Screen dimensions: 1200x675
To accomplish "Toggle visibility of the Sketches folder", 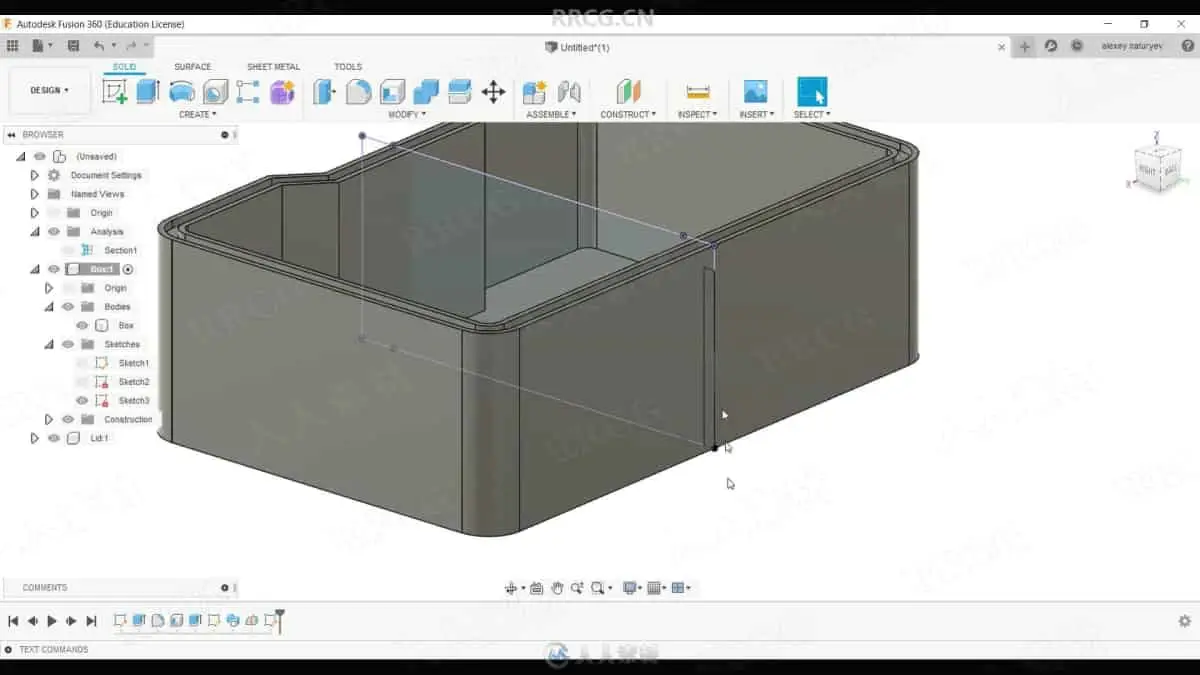I will pyautogui.click(x=68, y=344).
